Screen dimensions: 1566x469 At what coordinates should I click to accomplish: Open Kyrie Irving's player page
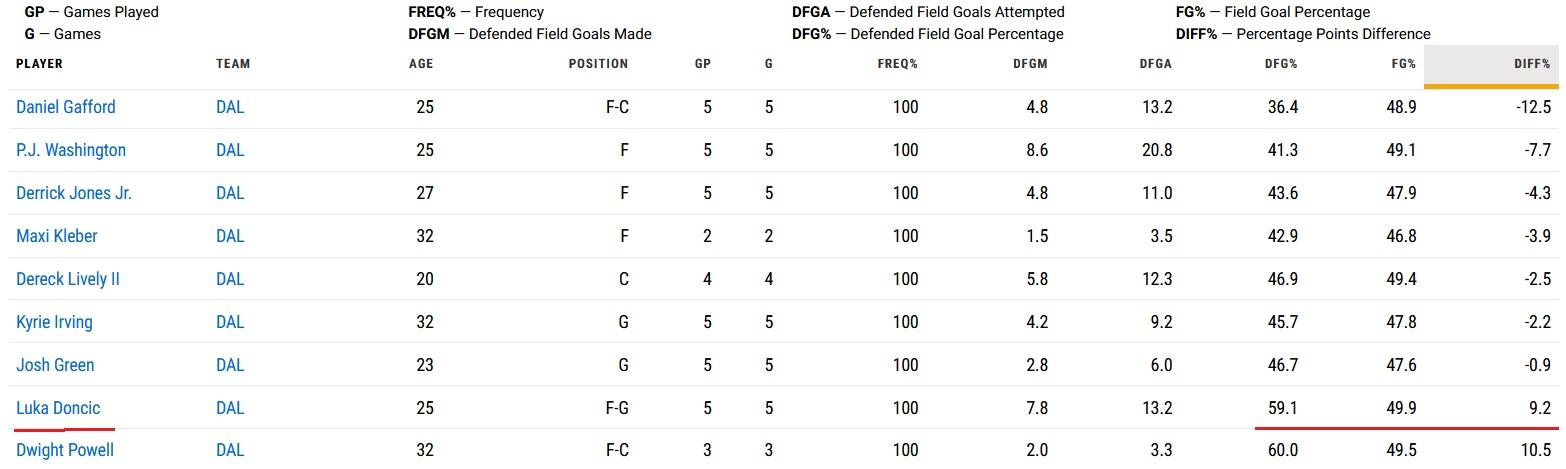pos(54,322)
